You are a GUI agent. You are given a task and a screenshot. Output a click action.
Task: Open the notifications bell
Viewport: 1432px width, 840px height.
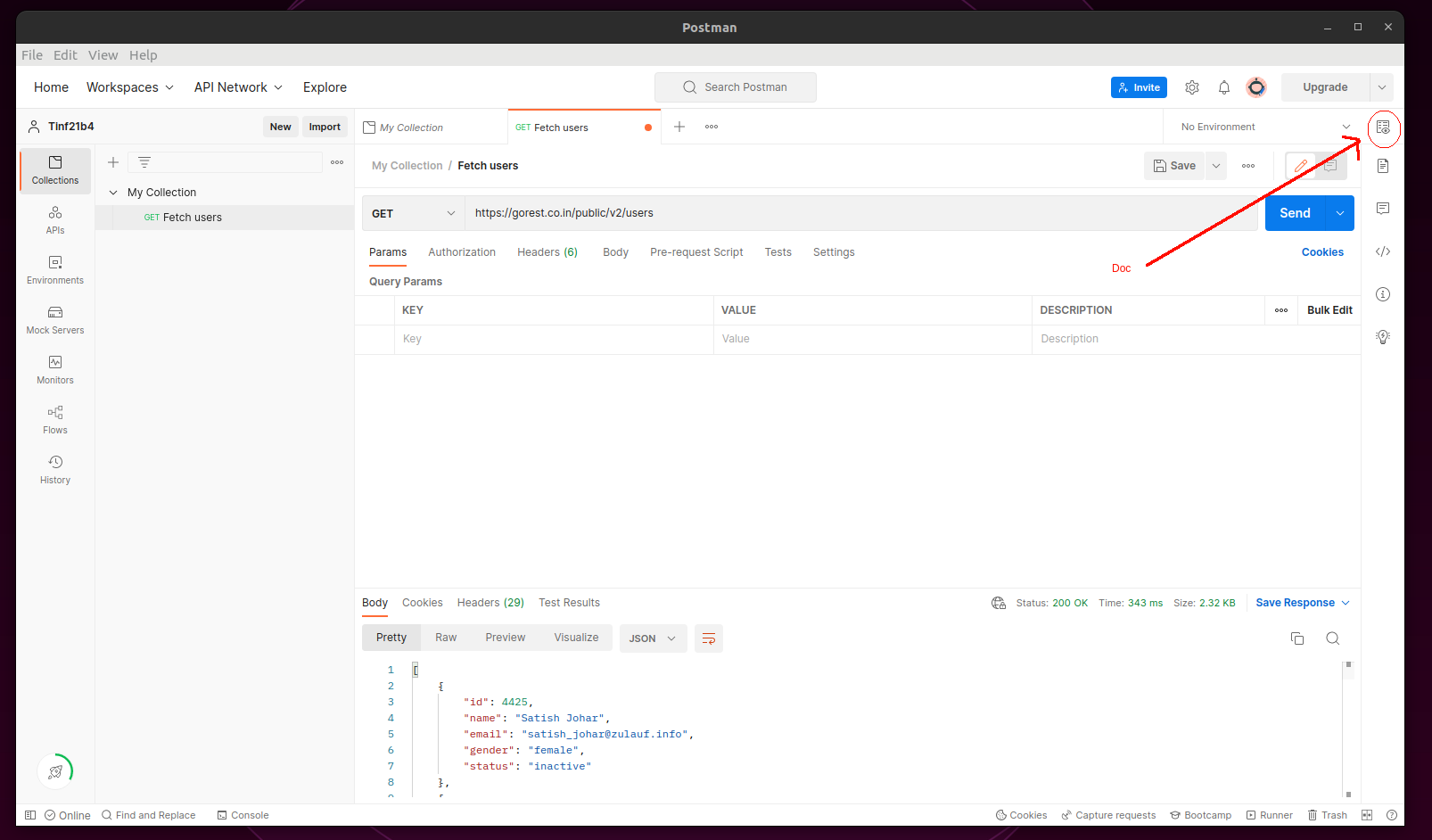click(x=1224, y=87)
